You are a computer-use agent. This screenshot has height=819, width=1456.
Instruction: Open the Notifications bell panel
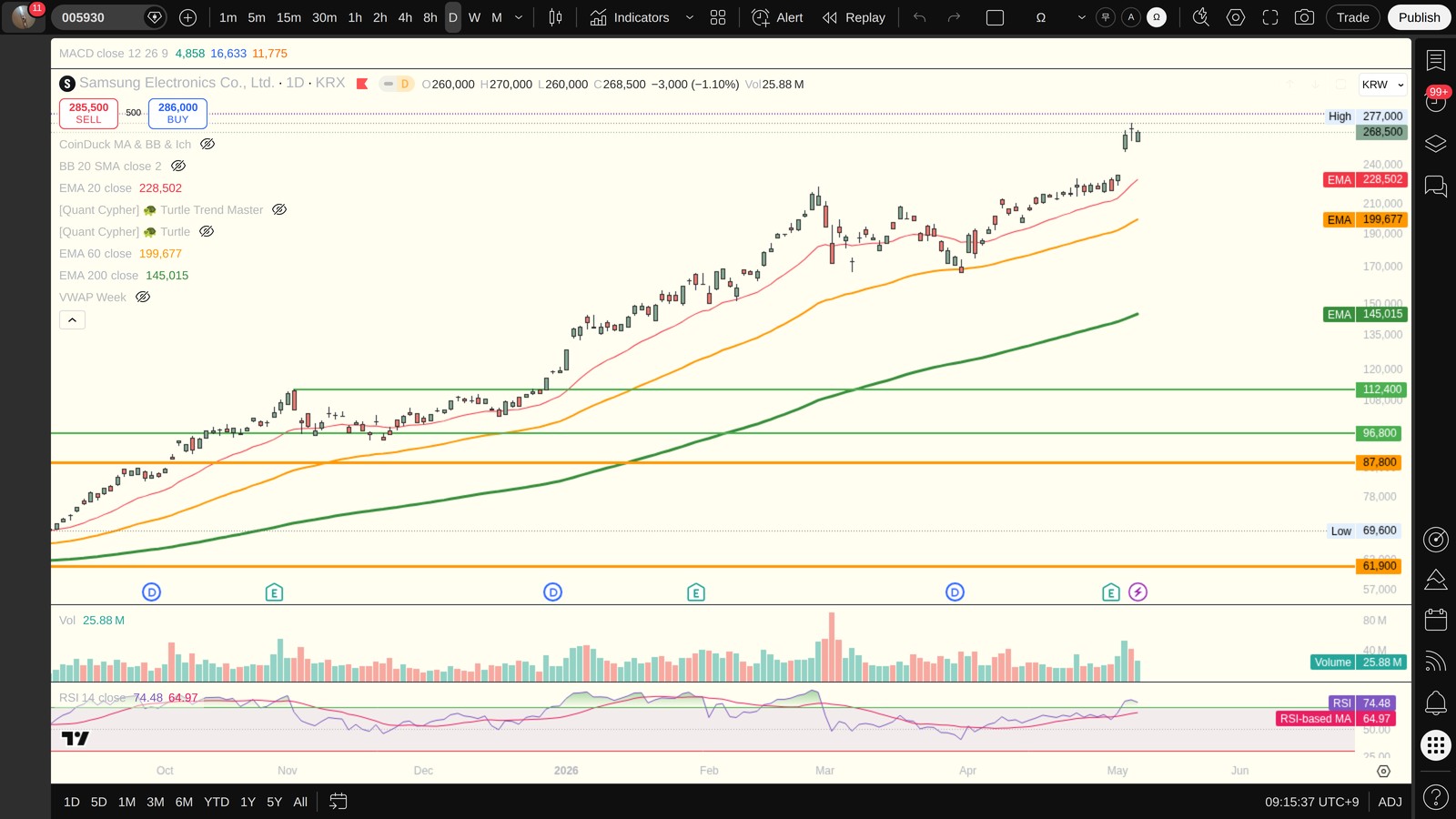pos(1435,703)
